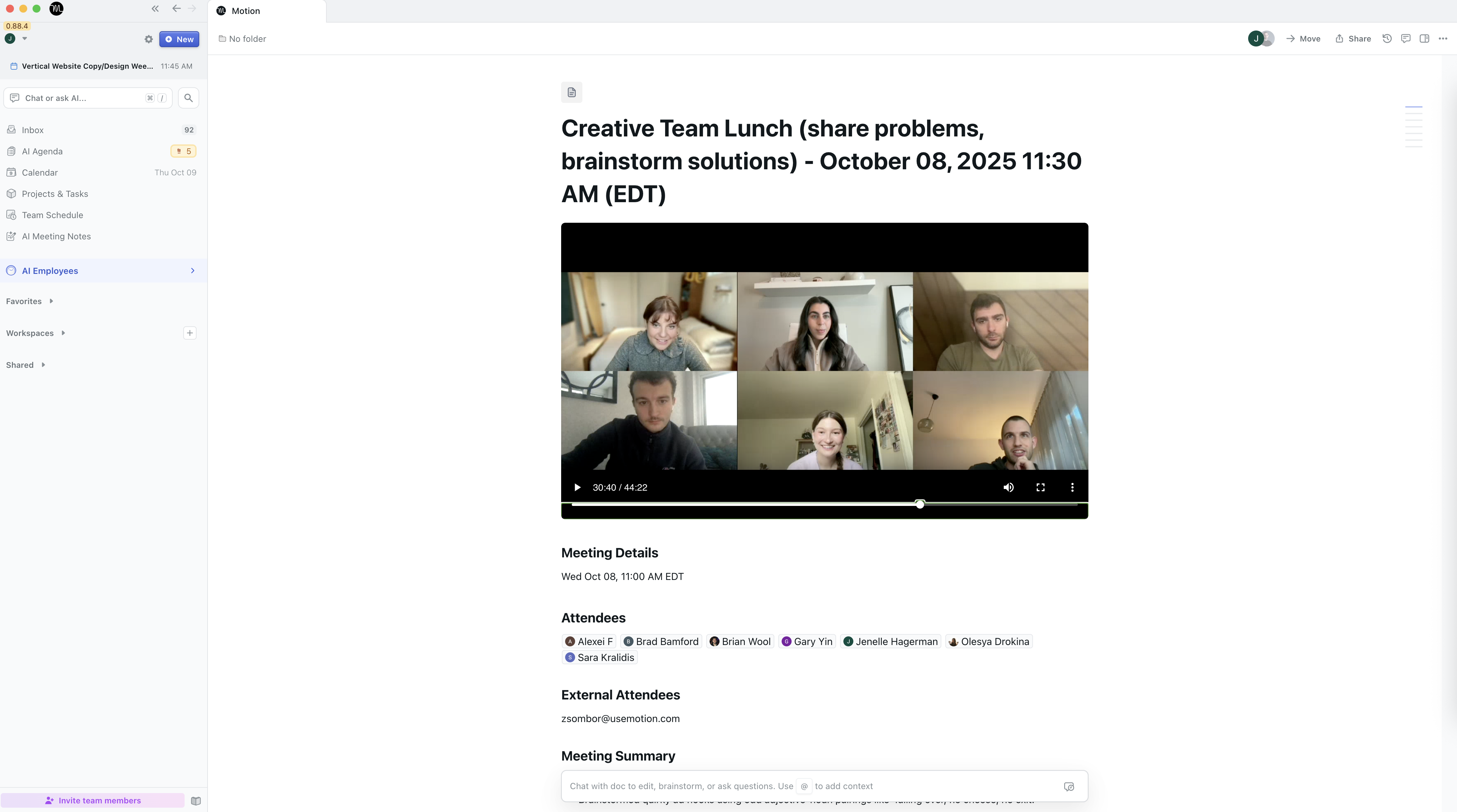Open settings gear in sidebar
Viewport: 1457px width, 812px height.
tap(148, 39)
